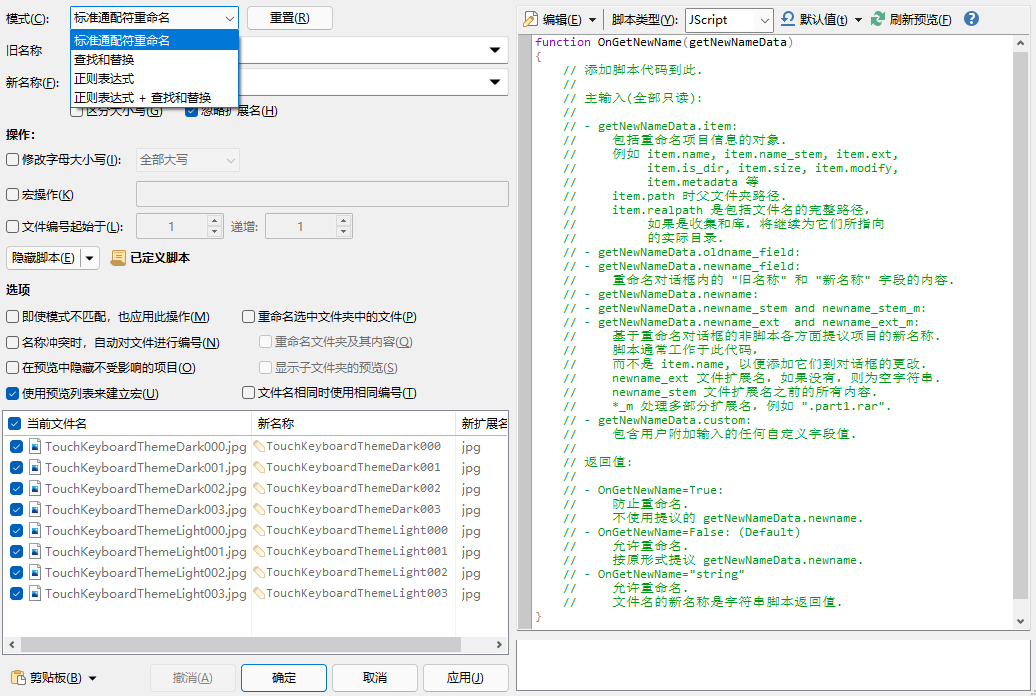Toggle apply operation even if pattern mismatches
1036x696 pixels.
click(13, 317)
